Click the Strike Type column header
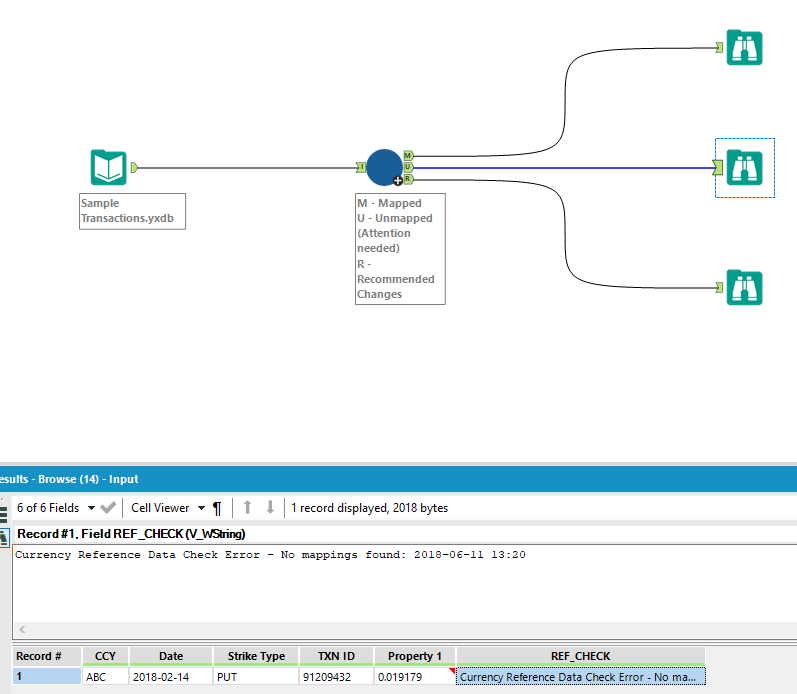Viewport: 797px width, 694px height. click(x=256, y=656)
